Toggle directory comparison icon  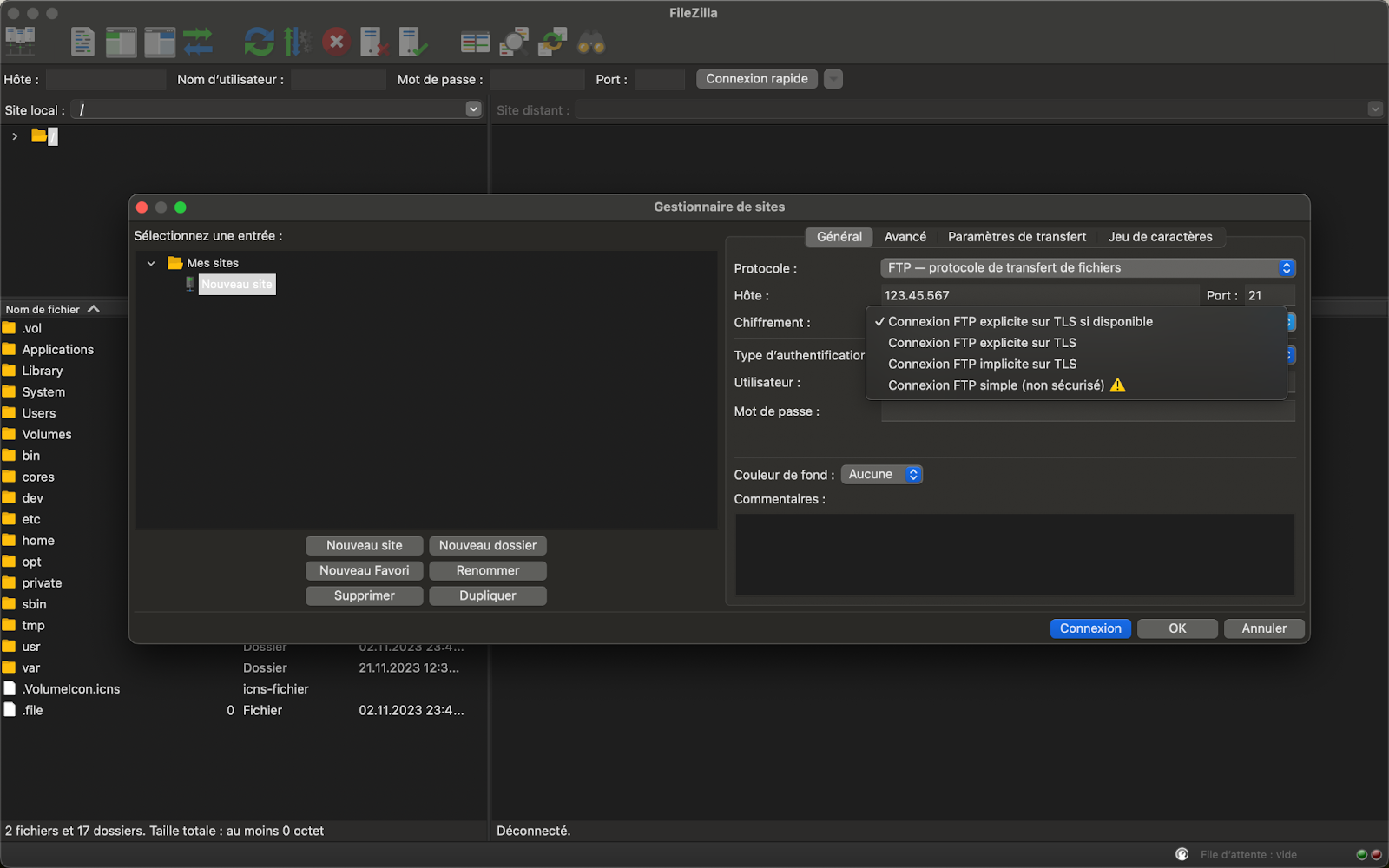point(514,41)
